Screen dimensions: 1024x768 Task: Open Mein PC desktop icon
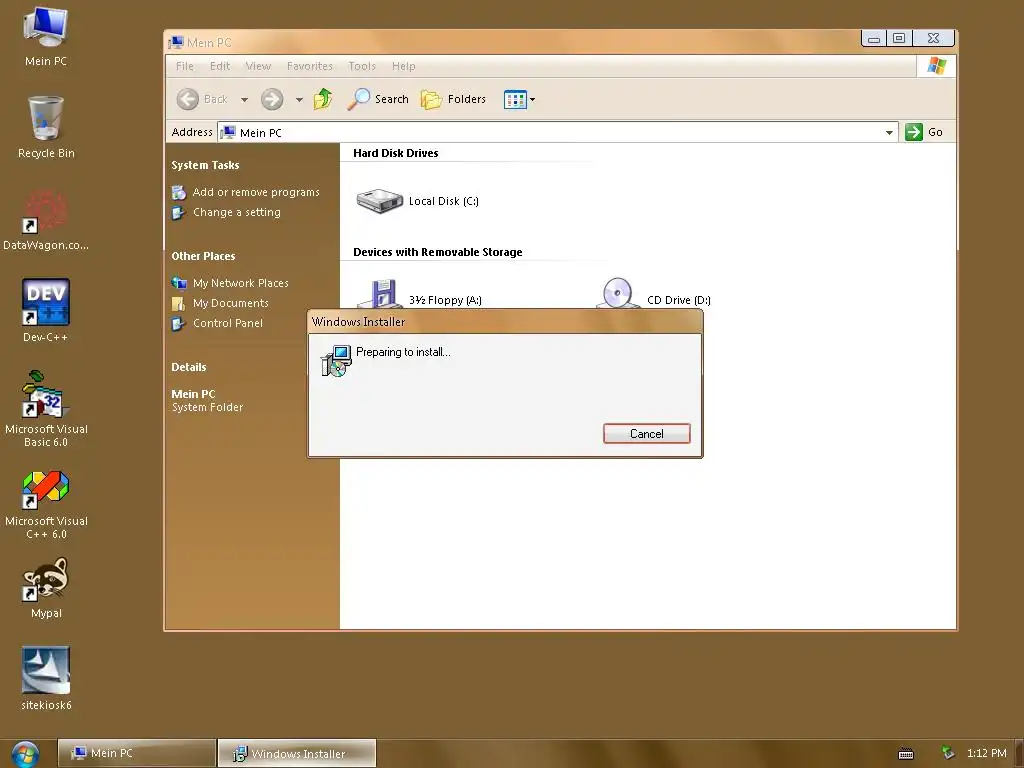coord(45,36)
